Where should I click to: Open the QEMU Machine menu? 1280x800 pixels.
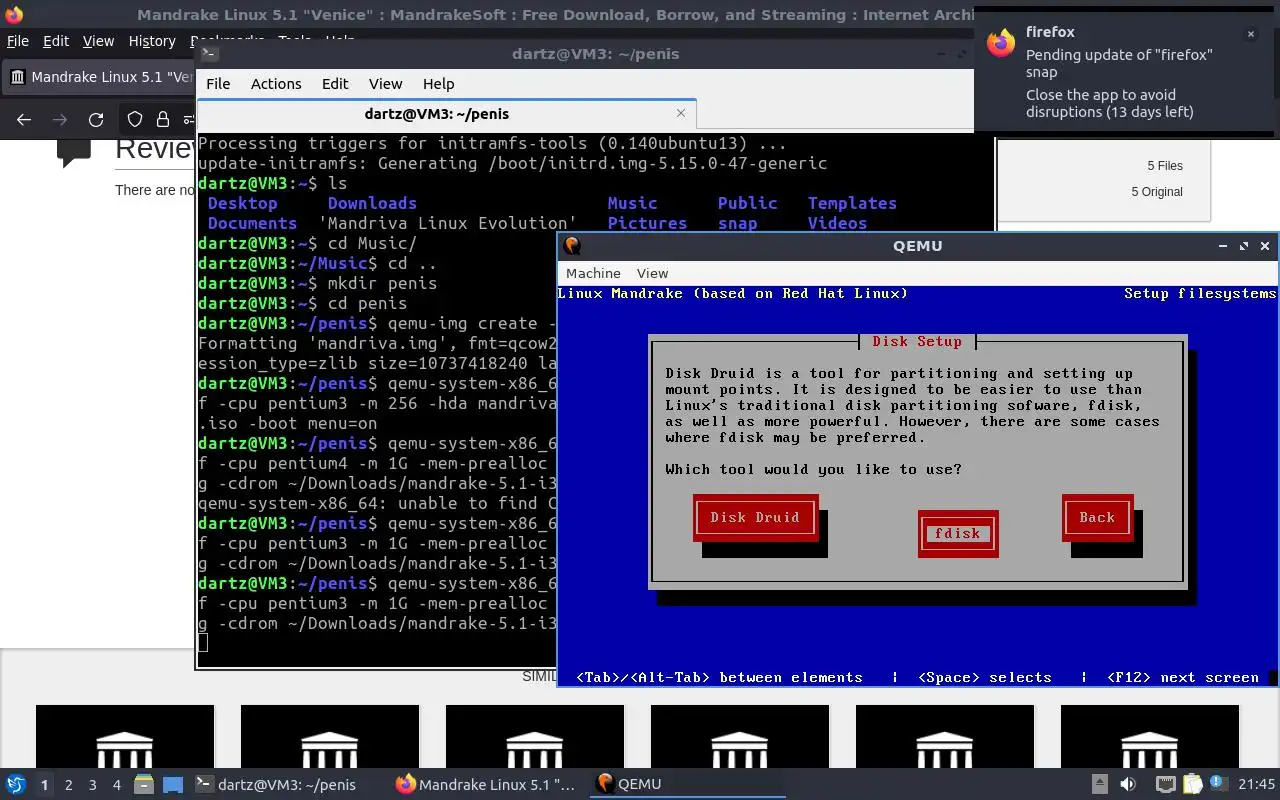(x=593, y=273)
